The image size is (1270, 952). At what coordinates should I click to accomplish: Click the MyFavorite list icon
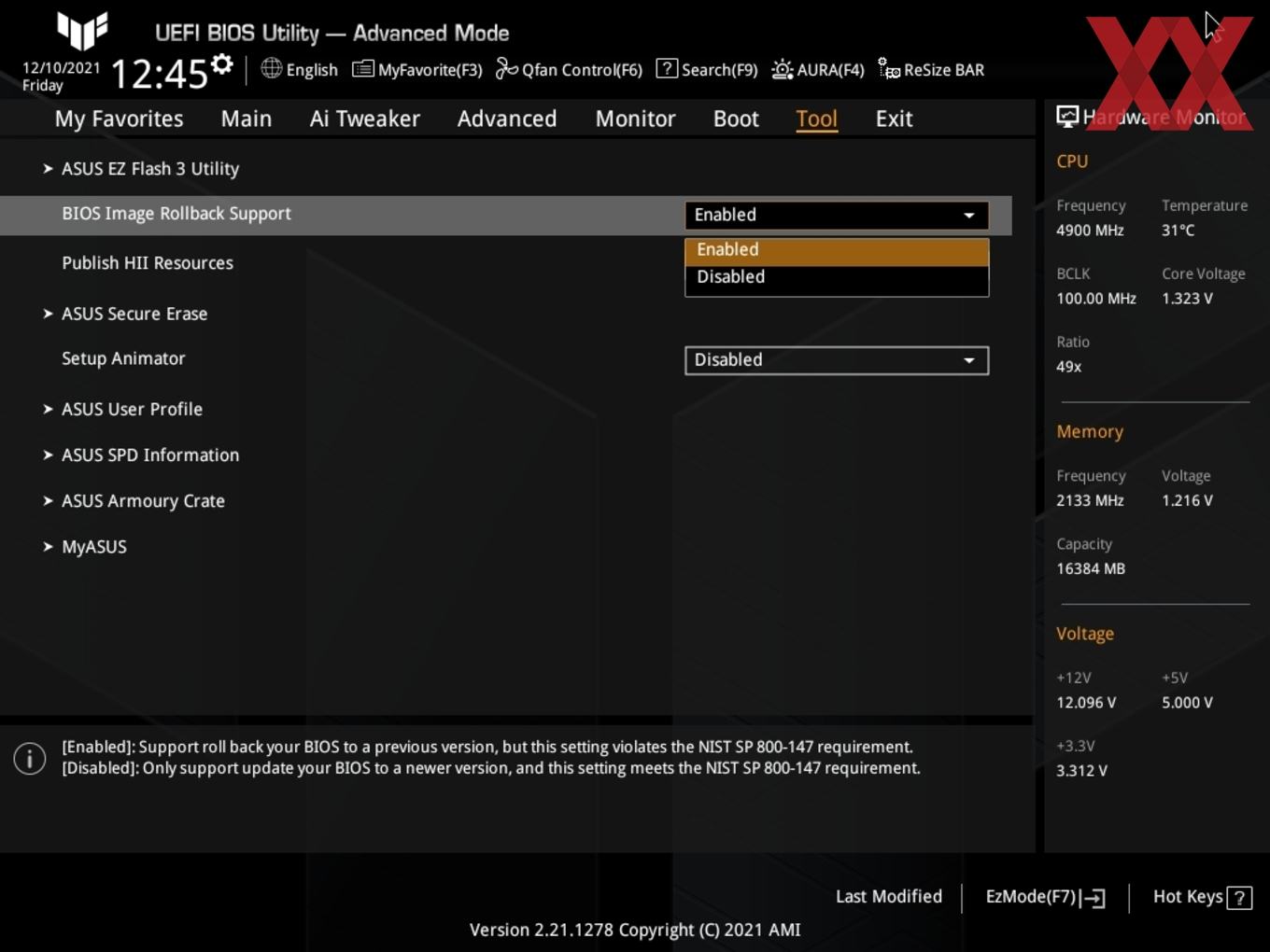(x=363, y=69)
